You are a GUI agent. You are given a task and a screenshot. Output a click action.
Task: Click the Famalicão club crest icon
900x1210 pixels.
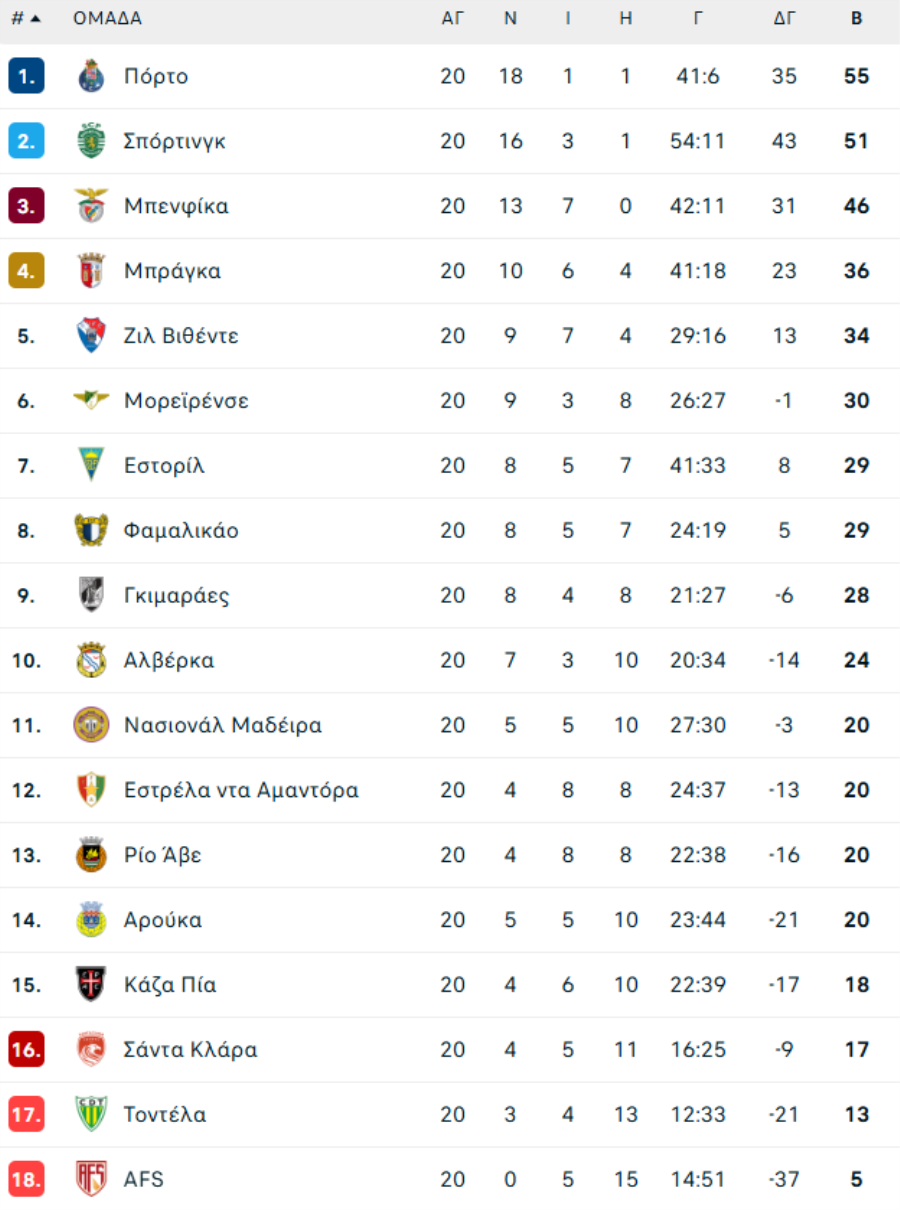[91, 530]
